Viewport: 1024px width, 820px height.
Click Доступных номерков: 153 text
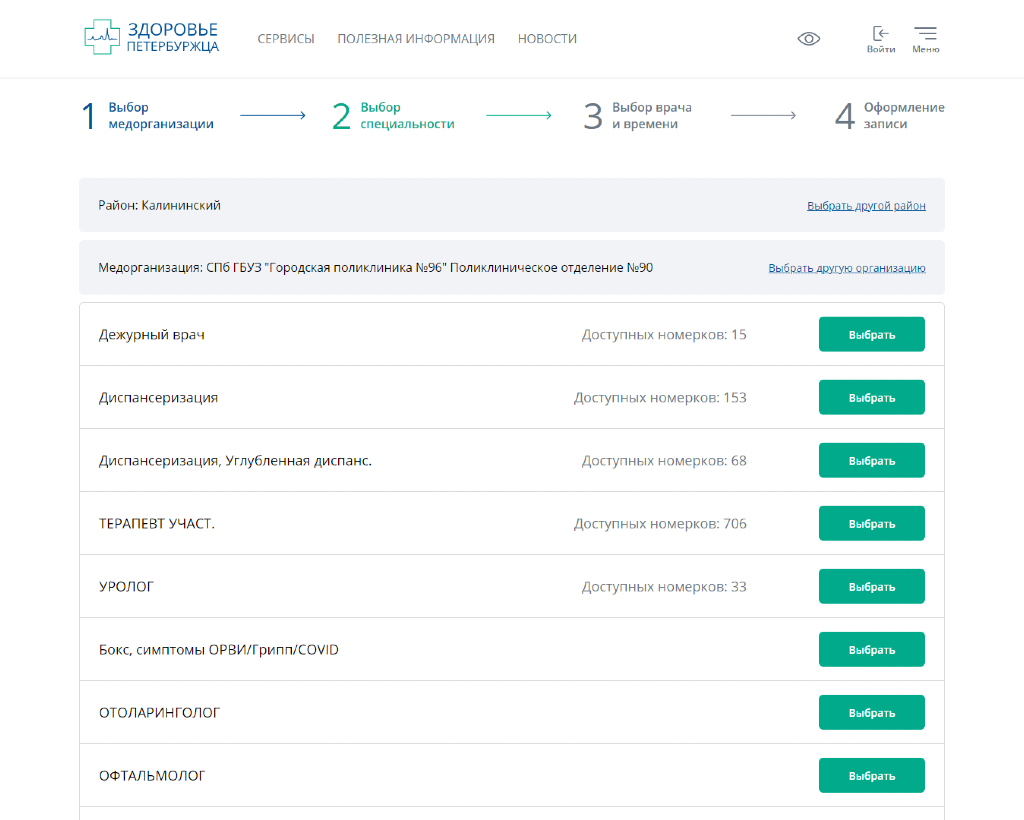click(x=660, y=398)
